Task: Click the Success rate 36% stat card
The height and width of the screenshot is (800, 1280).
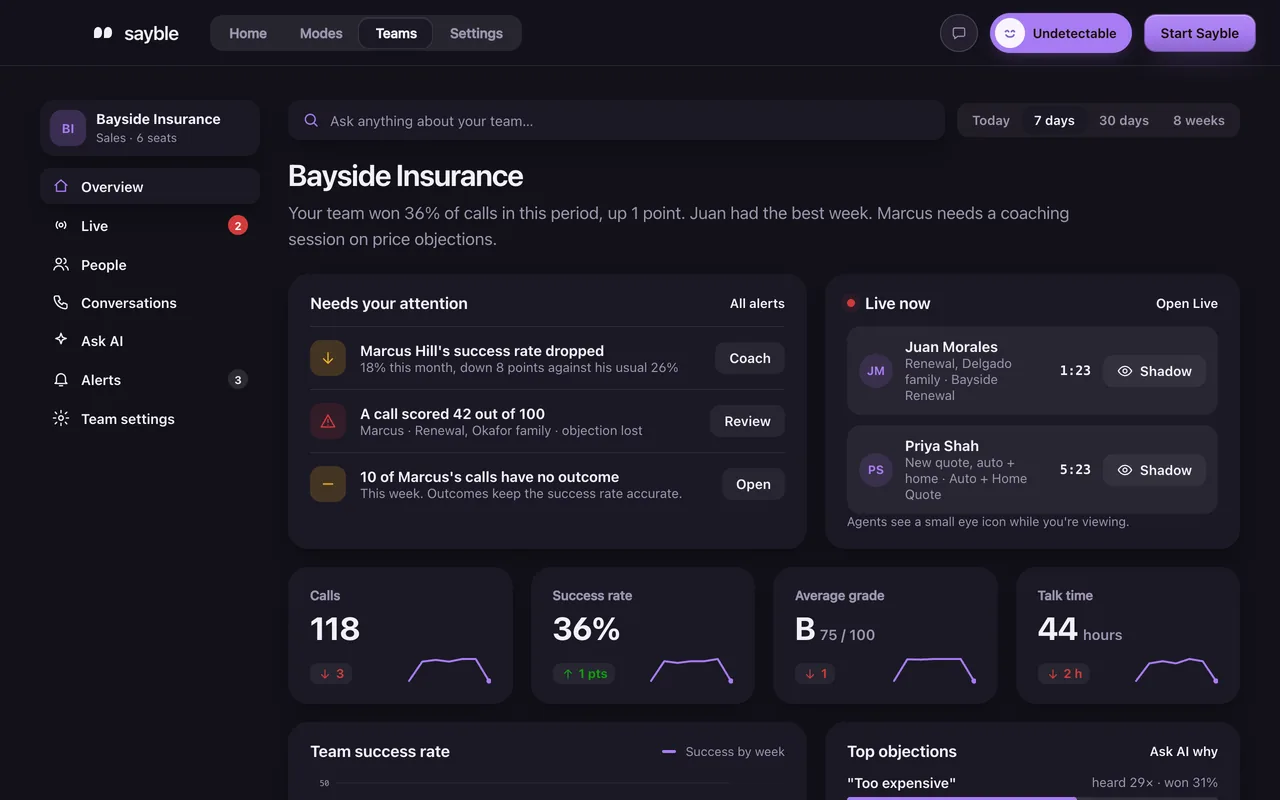Action: pyautogui.click(x=643, y=636)
